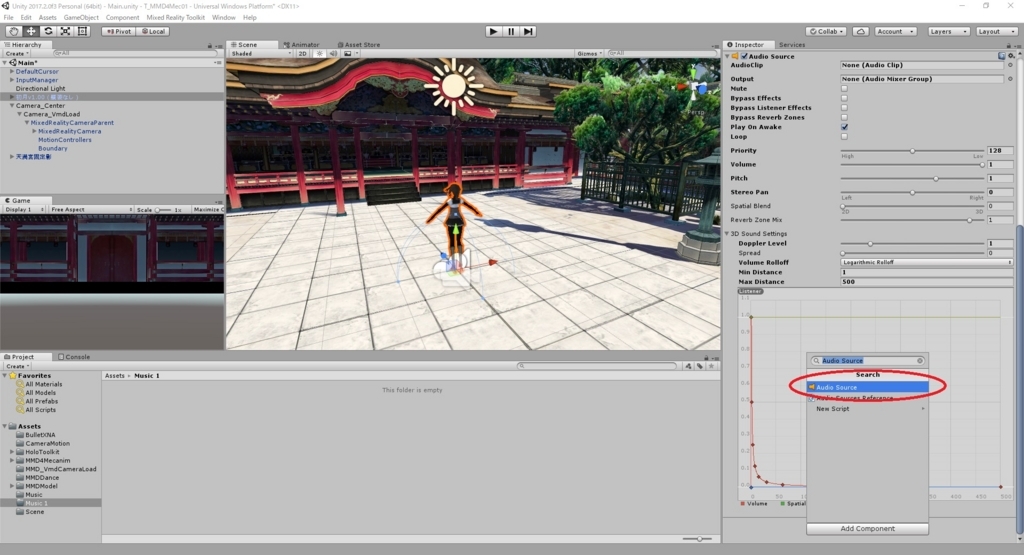Open Audio Source component help icon

point(1002,56)
